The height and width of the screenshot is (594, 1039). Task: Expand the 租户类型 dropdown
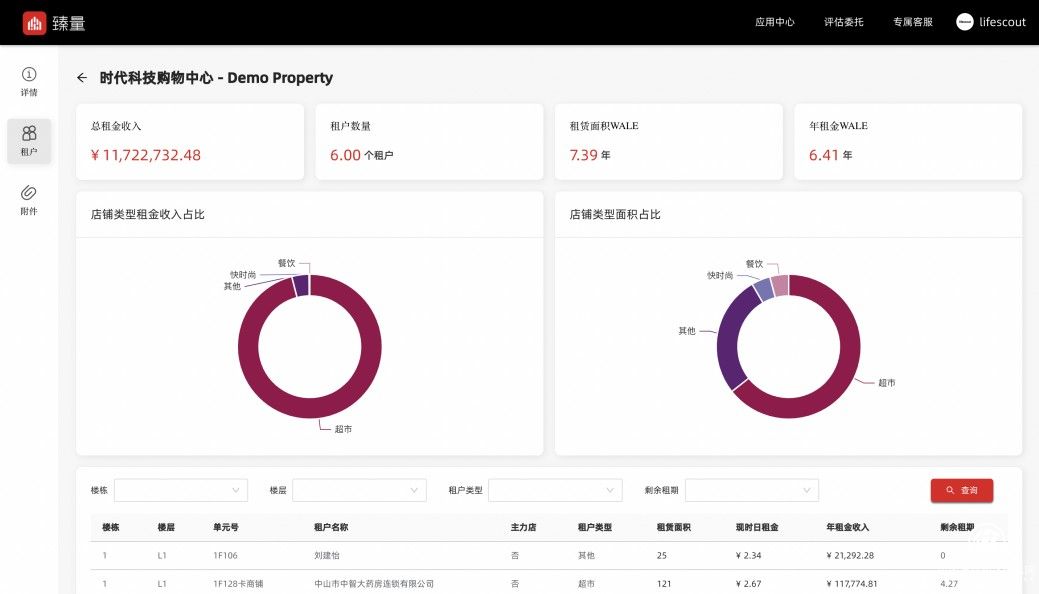pos(555,490)
